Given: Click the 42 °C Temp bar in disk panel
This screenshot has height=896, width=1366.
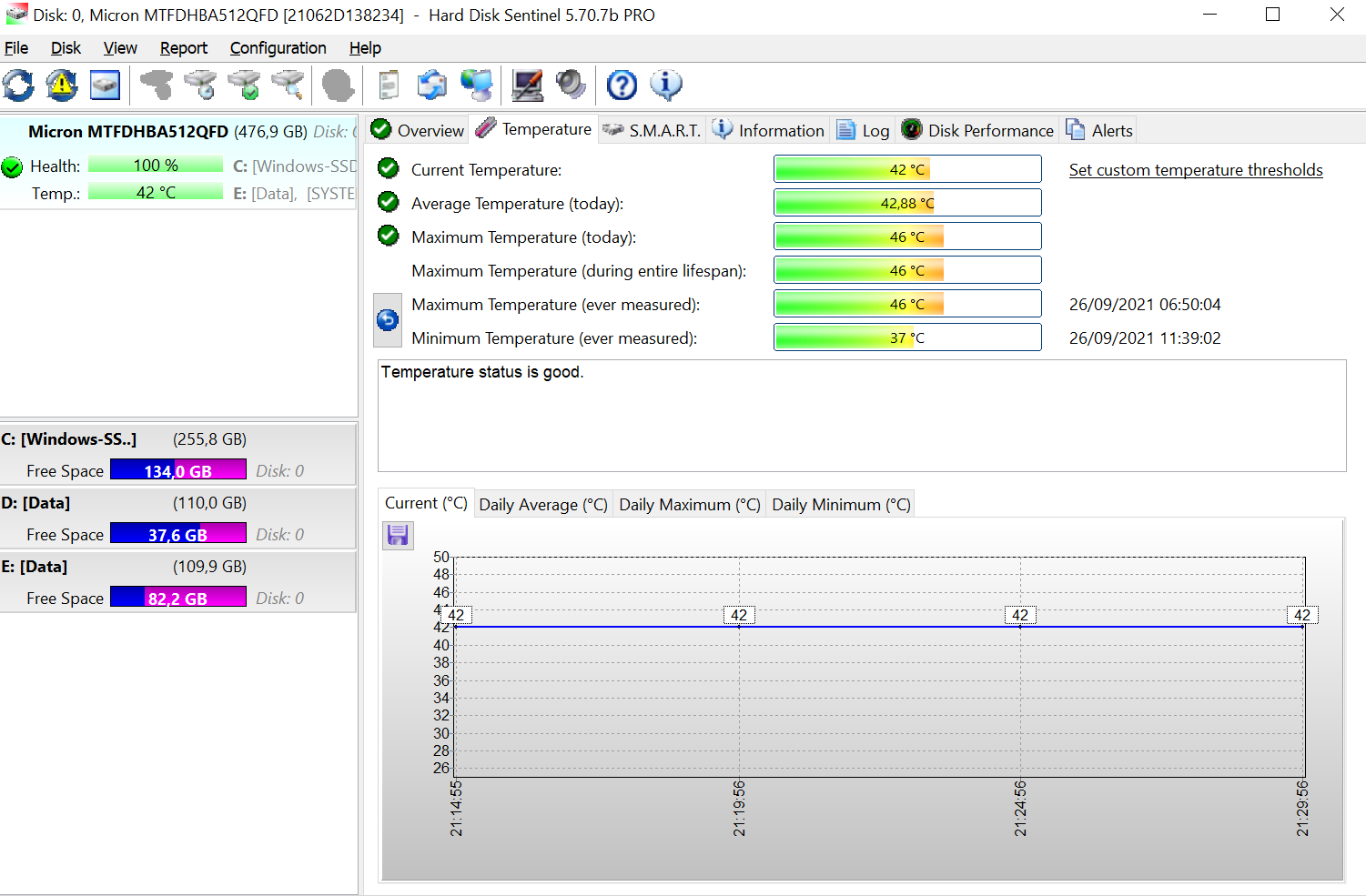Looking at the screenshot, I should click(x=156, y=193).
